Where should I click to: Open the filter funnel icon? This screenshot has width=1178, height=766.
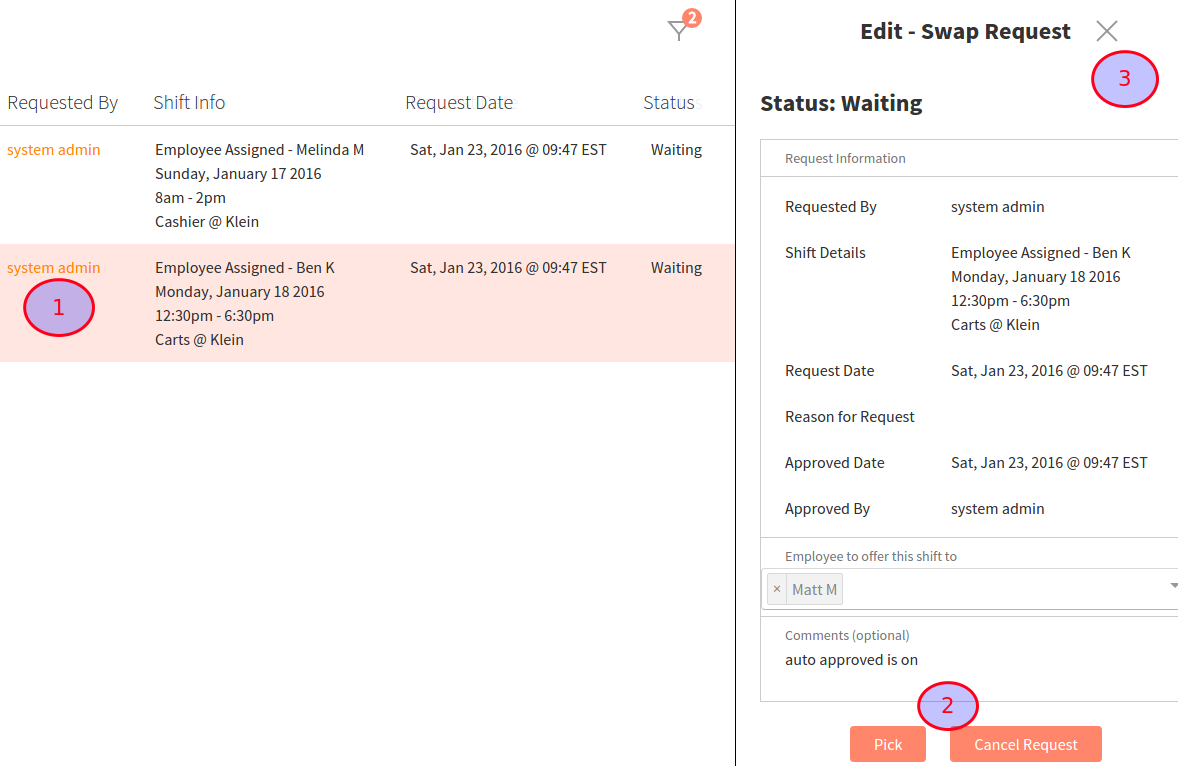[679, 31]
